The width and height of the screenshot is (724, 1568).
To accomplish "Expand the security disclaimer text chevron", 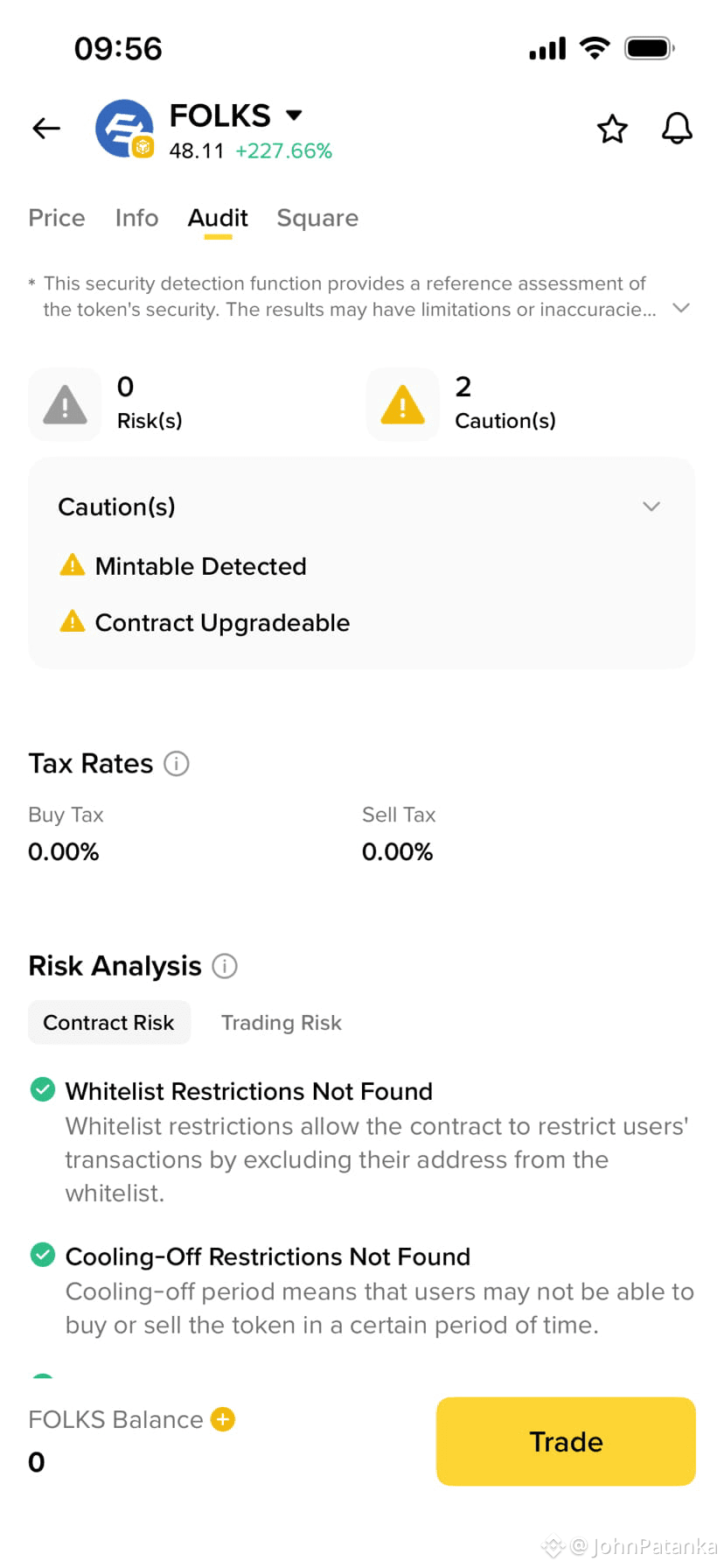I will pyautogui.click(x=681, y=308).
